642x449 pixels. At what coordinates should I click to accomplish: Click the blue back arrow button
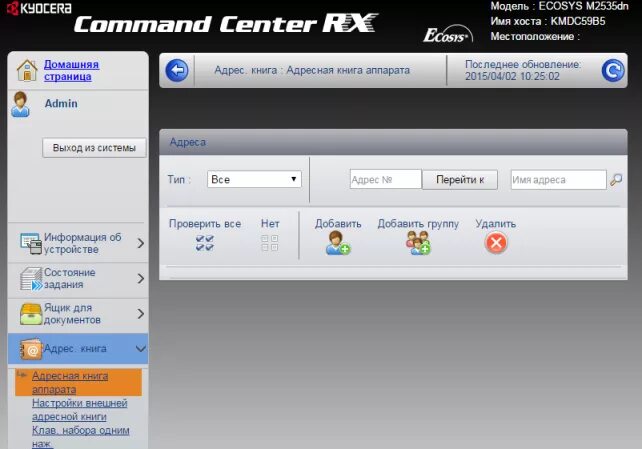tap(177, 70)
